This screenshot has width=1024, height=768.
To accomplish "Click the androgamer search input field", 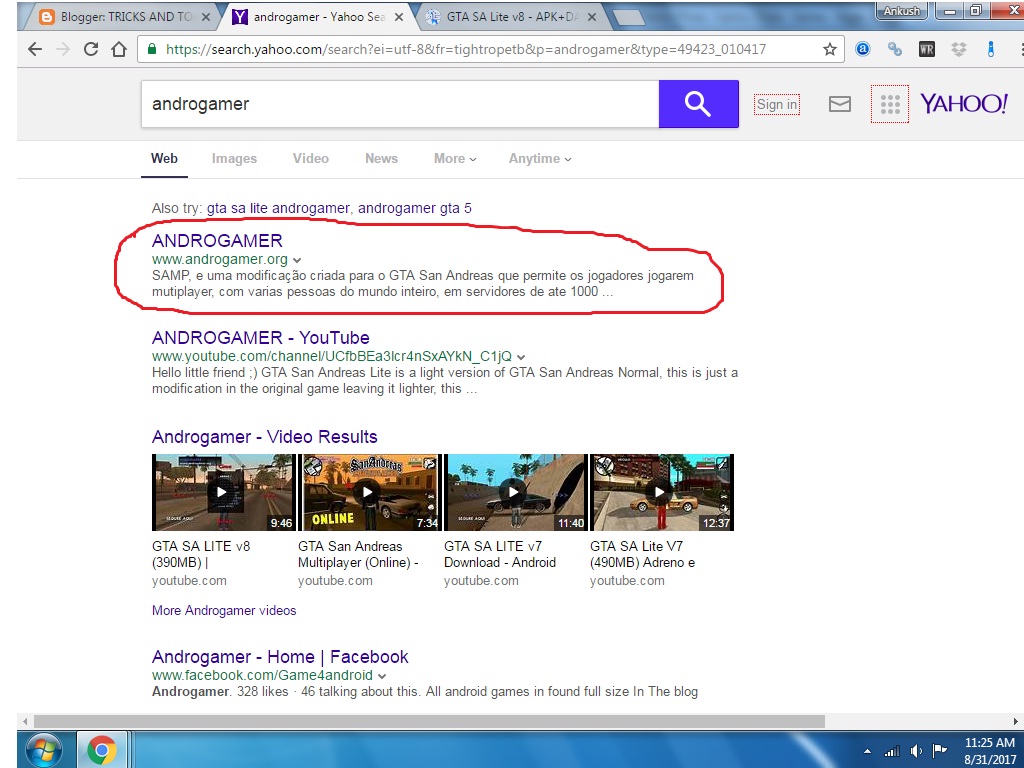I will point(400,104).
